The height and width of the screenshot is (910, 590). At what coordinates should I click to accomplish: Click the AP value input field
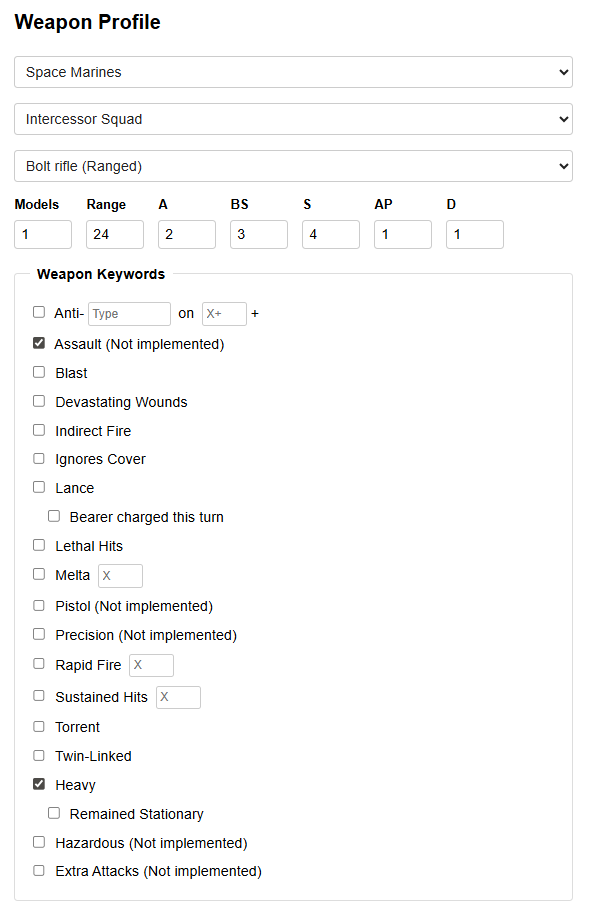403,234
